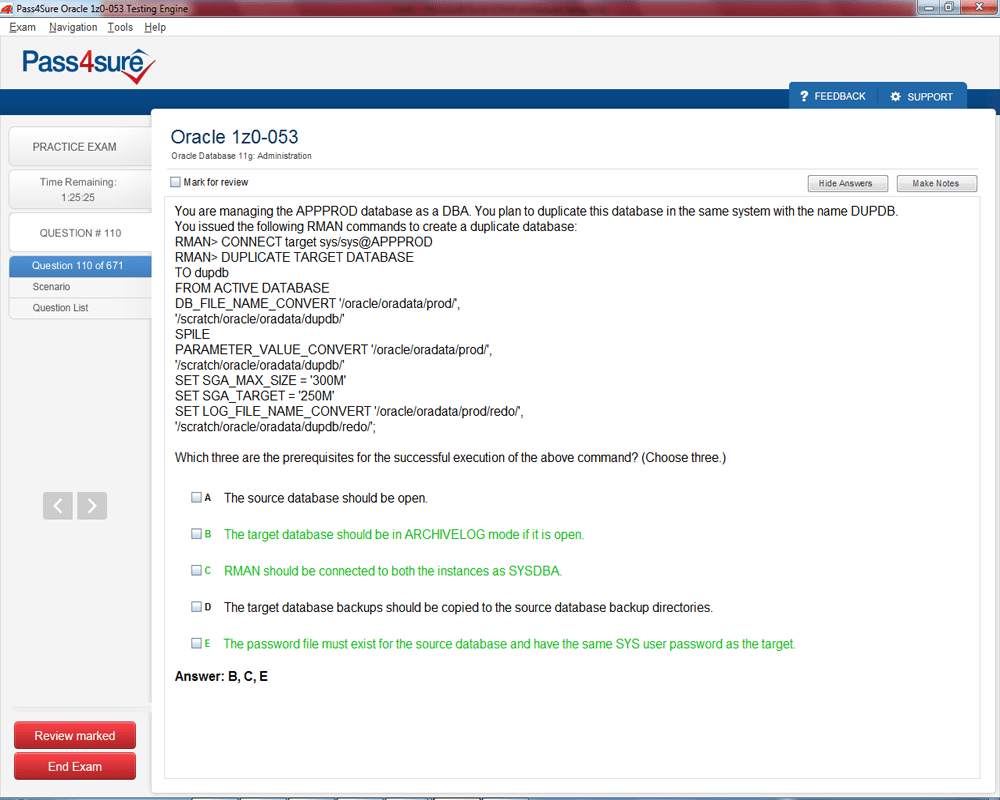Click the Time Remaining display
Image resolution: width=1000 pixels, height=800 pixels.
[80, 189]
